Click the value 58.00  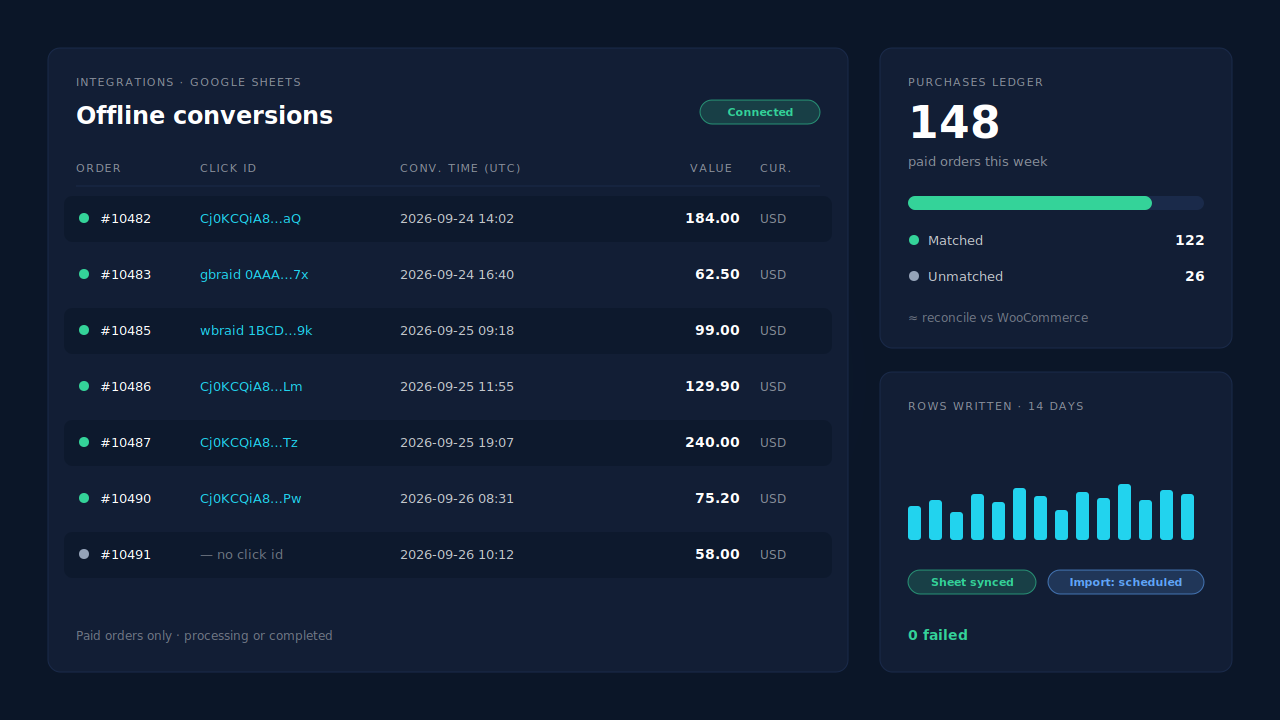(717, 554)
